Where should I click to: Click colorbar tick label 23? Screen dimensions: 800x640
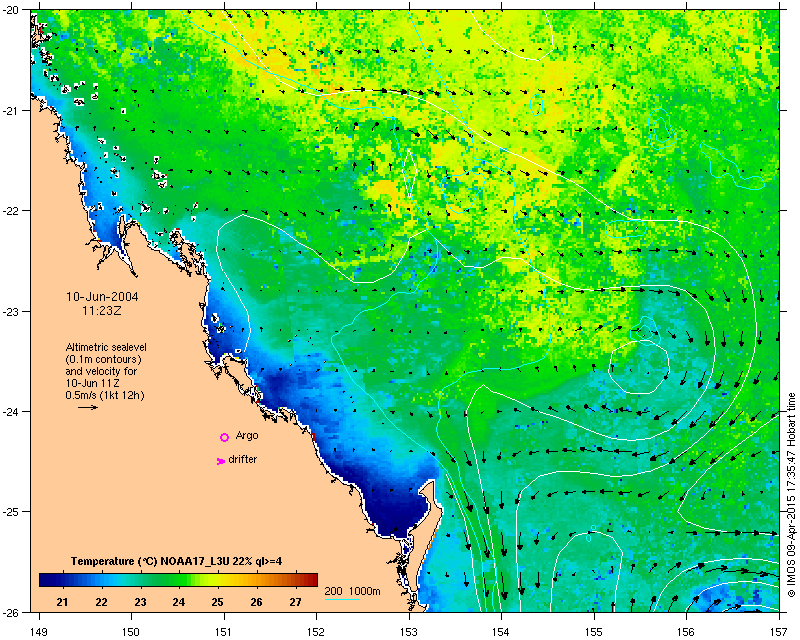tap(140, 602)
